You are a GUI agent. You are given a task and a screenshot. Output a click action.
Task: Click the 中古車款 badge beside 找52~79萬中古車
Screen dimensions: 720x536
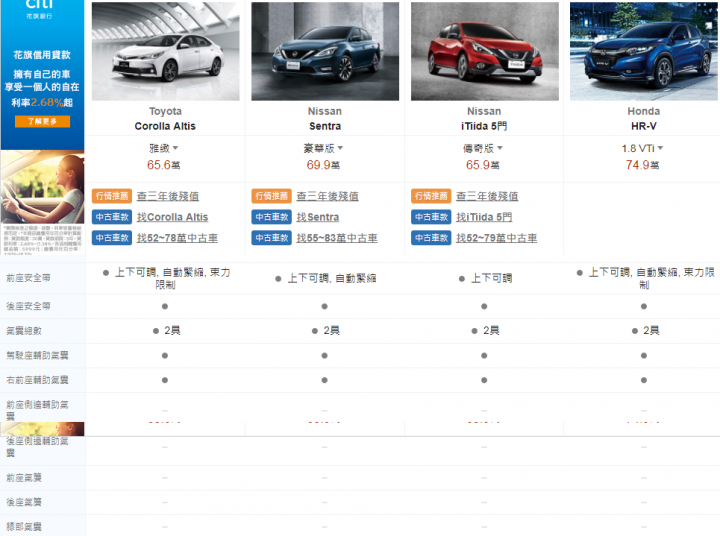431,238
